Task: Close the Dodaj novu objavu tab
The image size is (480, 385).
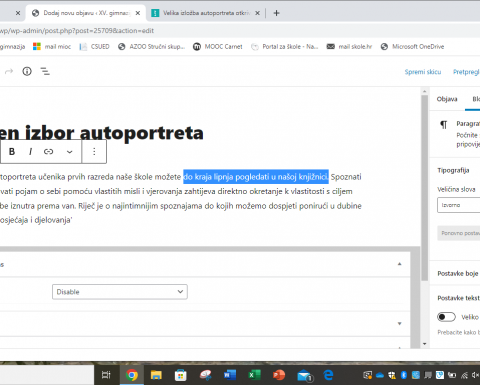Action: tap(138, 13)
